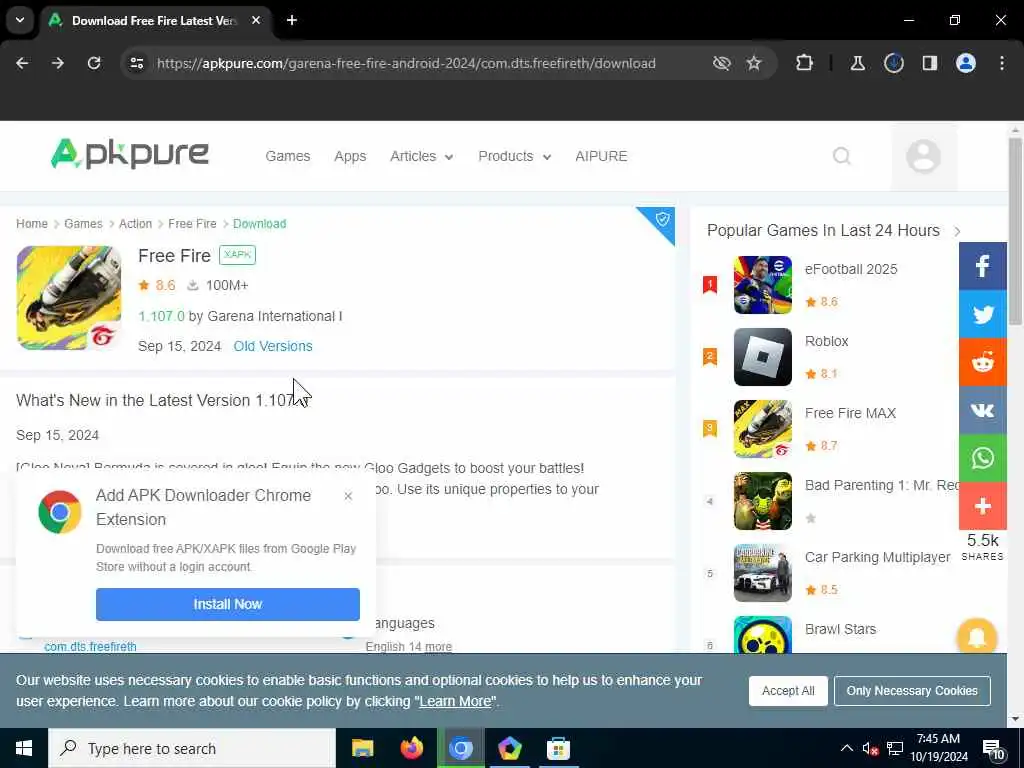The width and height of the screenshot is (1024, 768).
Task: Open AIPURE nav item
Action: 601,156
